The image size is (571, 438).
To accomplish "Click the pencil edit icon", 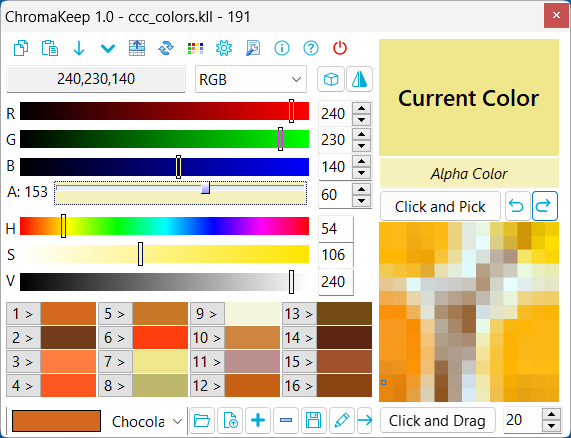I will pyautogui.click(x=342, y=421).
